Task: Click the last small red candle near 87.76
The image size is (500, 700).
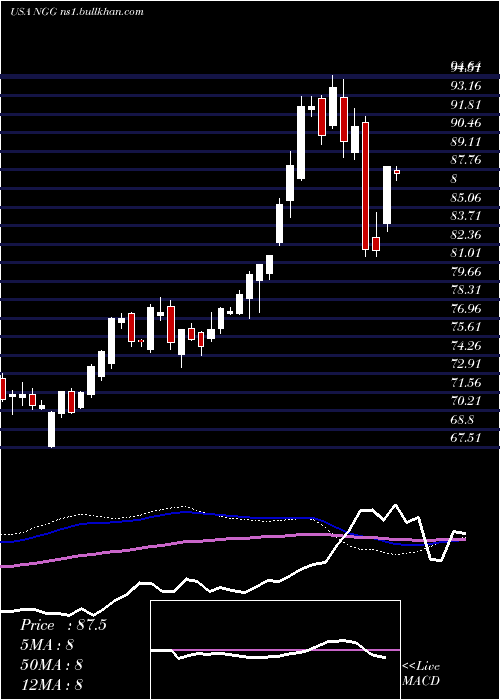Action: [396, 172]
